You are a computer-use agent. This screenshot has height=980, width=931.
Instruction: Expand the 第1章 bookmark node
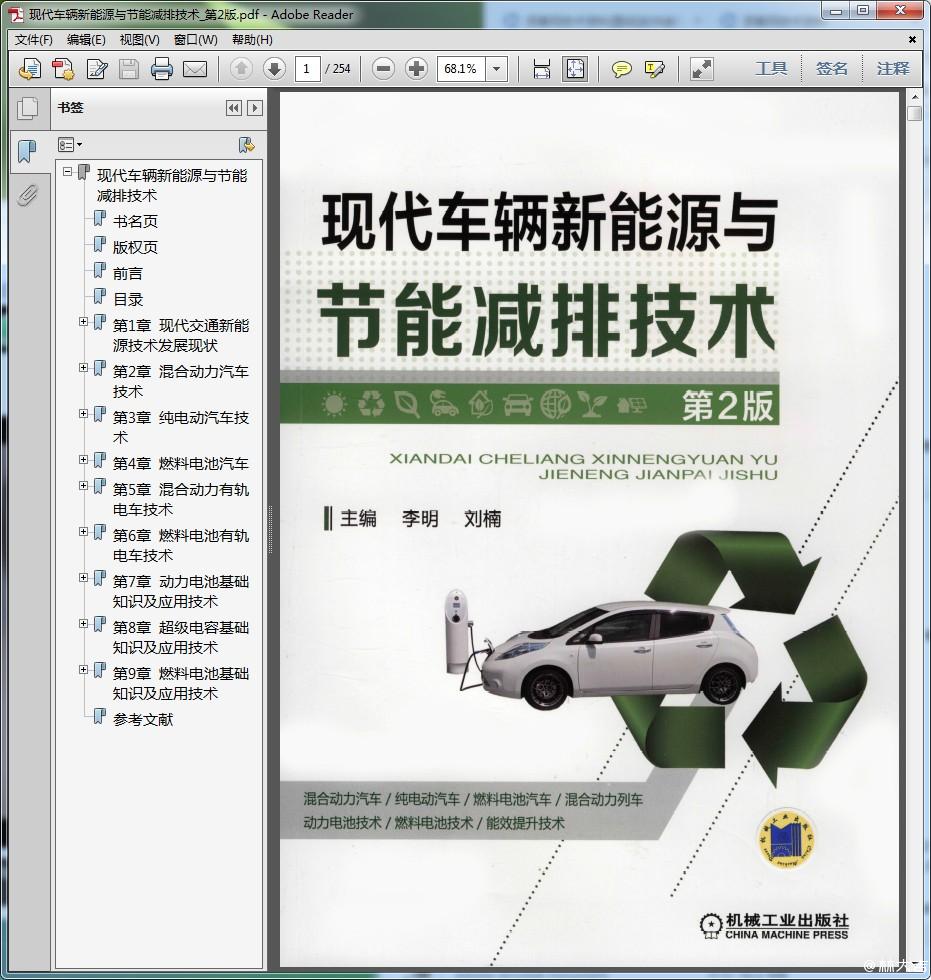84,322
